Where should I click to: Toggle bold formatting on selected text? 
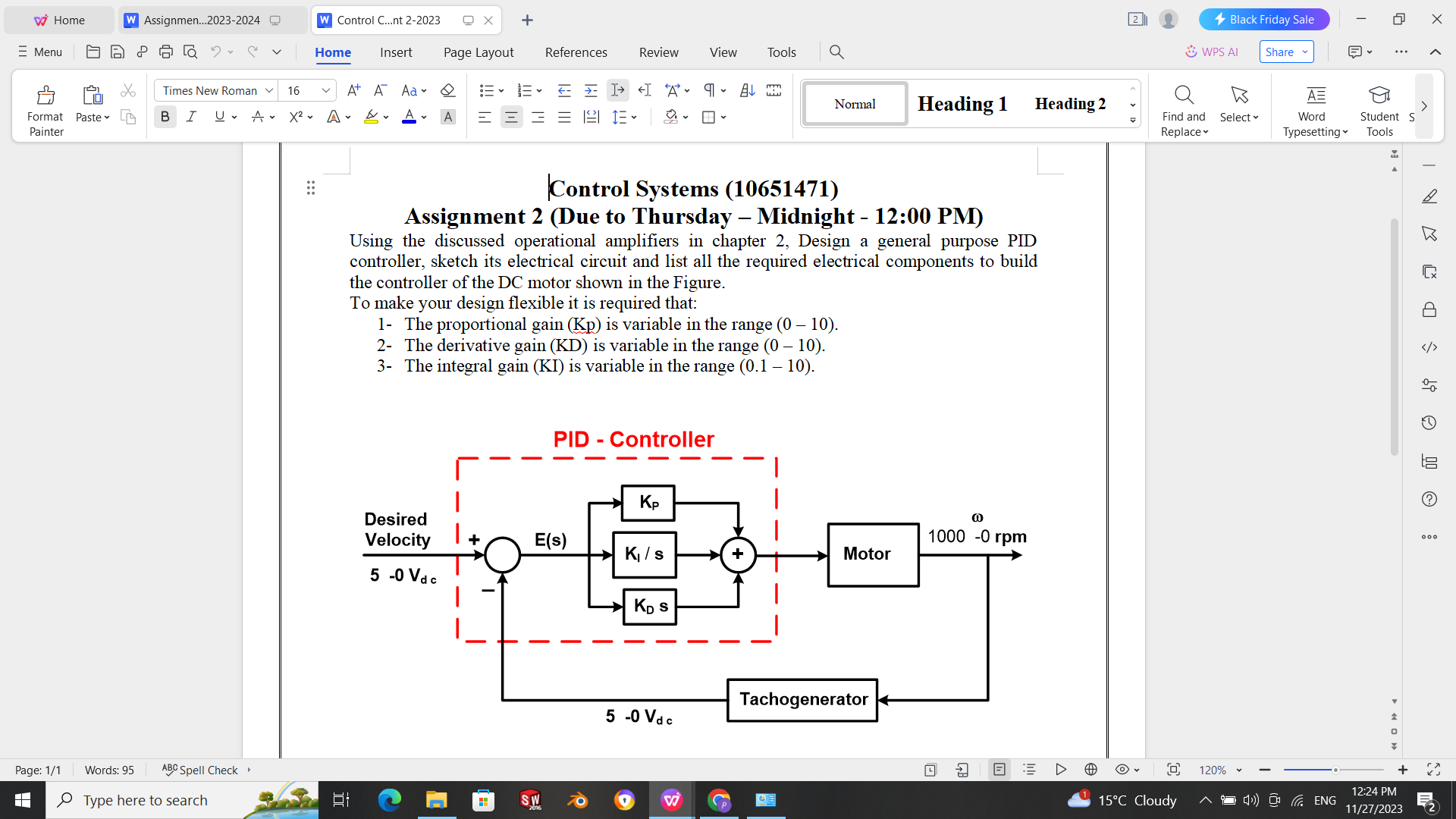(165, 117)
